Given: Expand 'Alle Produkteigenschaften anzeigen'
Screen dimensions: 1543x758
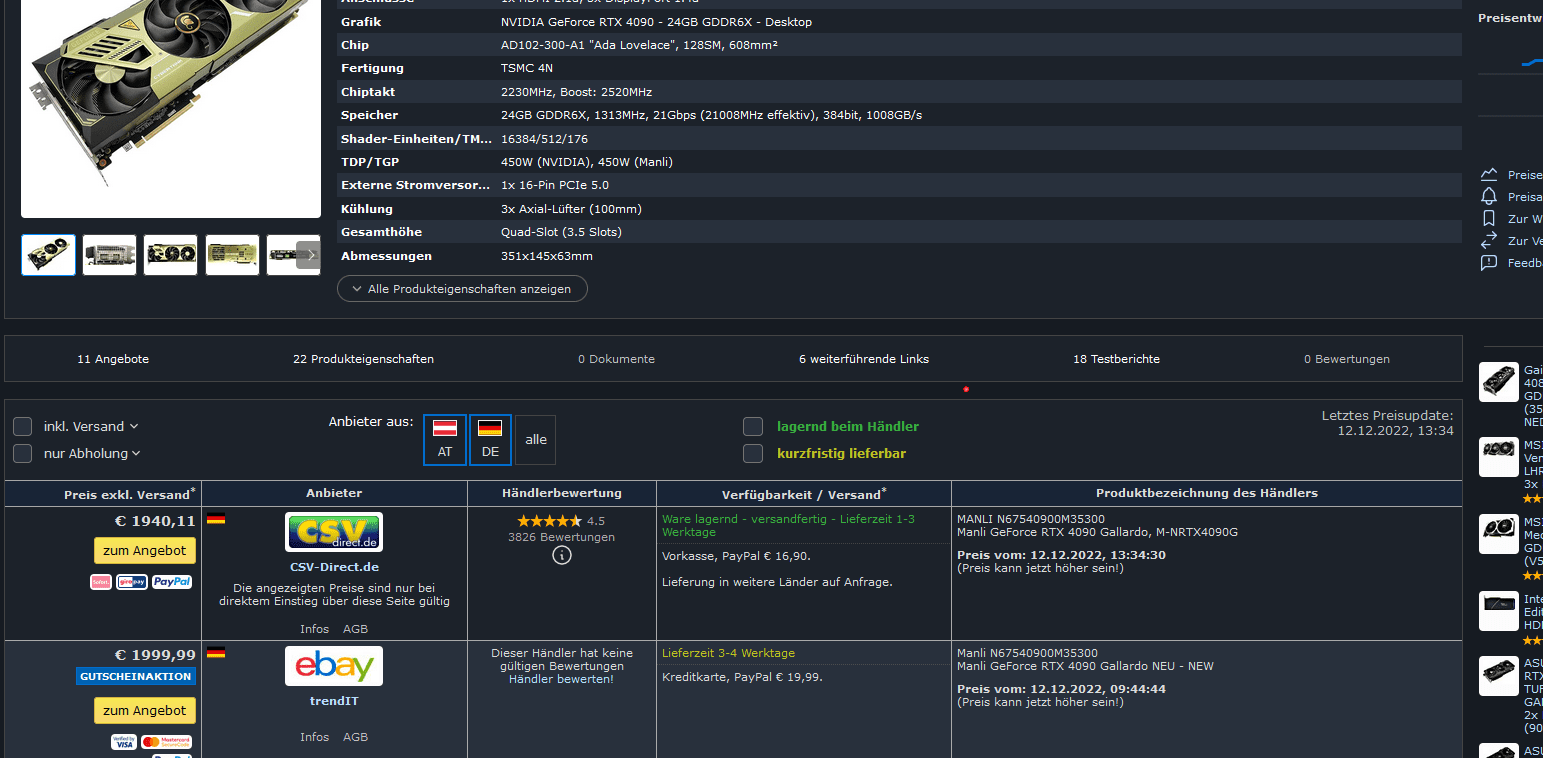Looking at the screenshot, I should [462, 289].
